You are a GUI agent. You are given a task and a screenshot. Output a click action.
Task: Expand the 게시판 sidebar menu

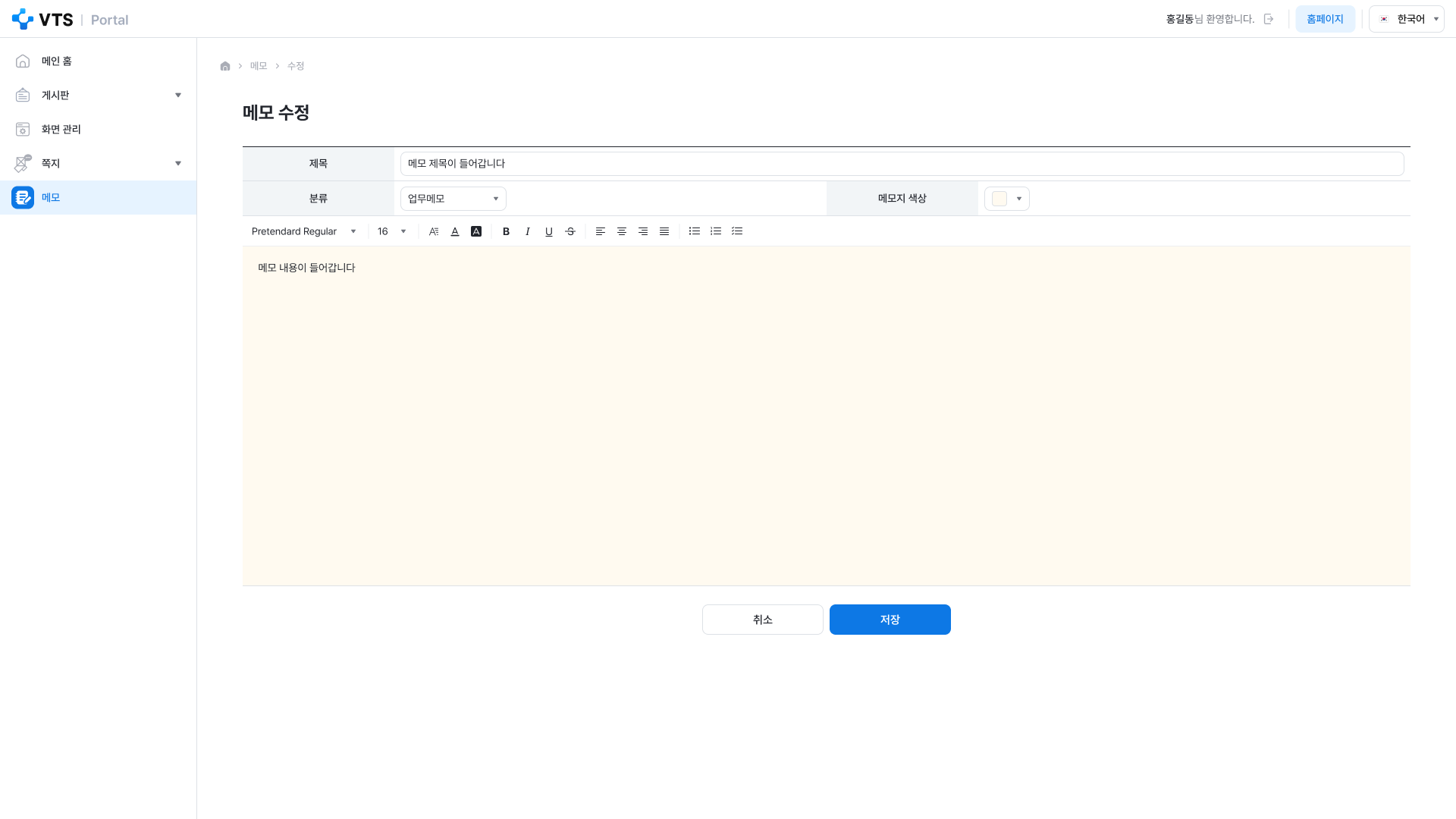click(99, 95)
